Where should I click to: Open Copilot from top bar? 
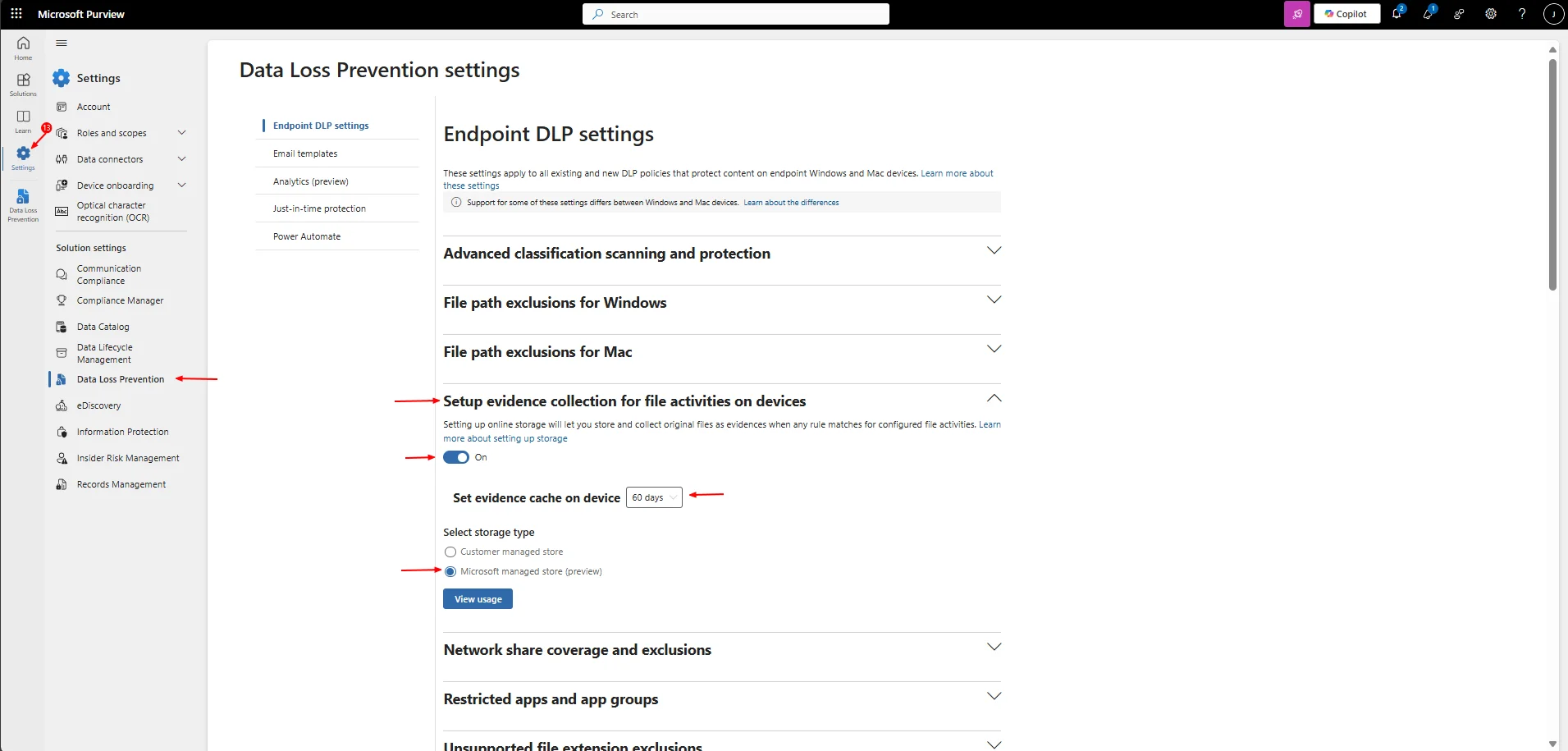point(1346,14)
